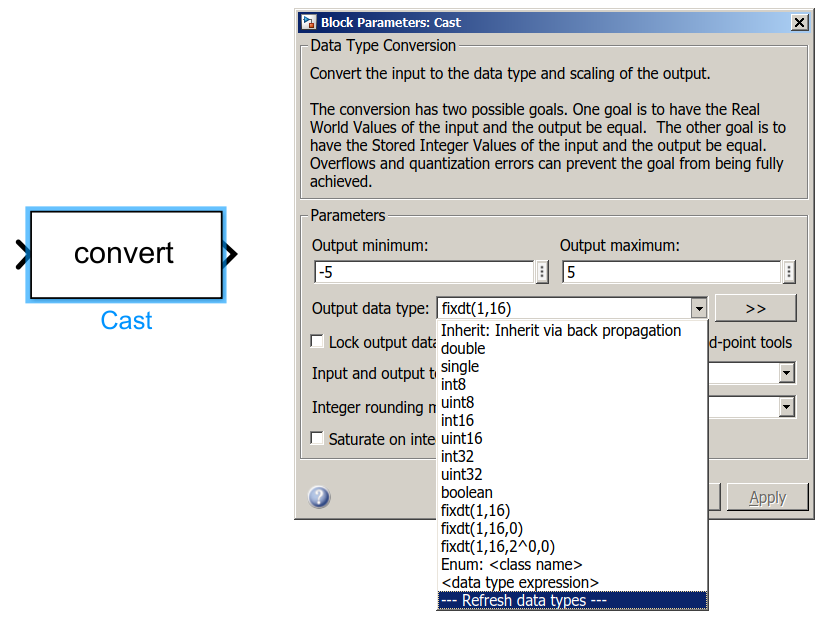Screen dimensions: 836x626
Task: Open the context-sensitive help via the question mark icon
Action: [319, 497]
